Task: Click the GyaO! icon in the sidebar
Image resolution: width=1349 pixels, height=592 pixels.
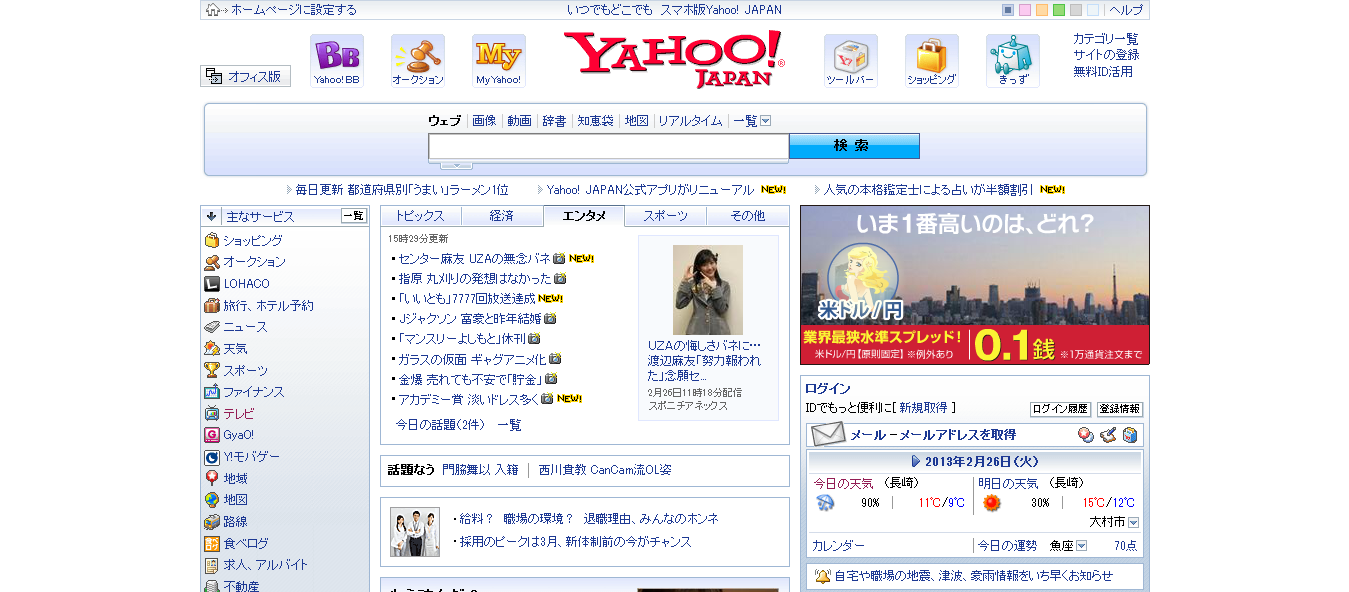Action: pos(212,435)
